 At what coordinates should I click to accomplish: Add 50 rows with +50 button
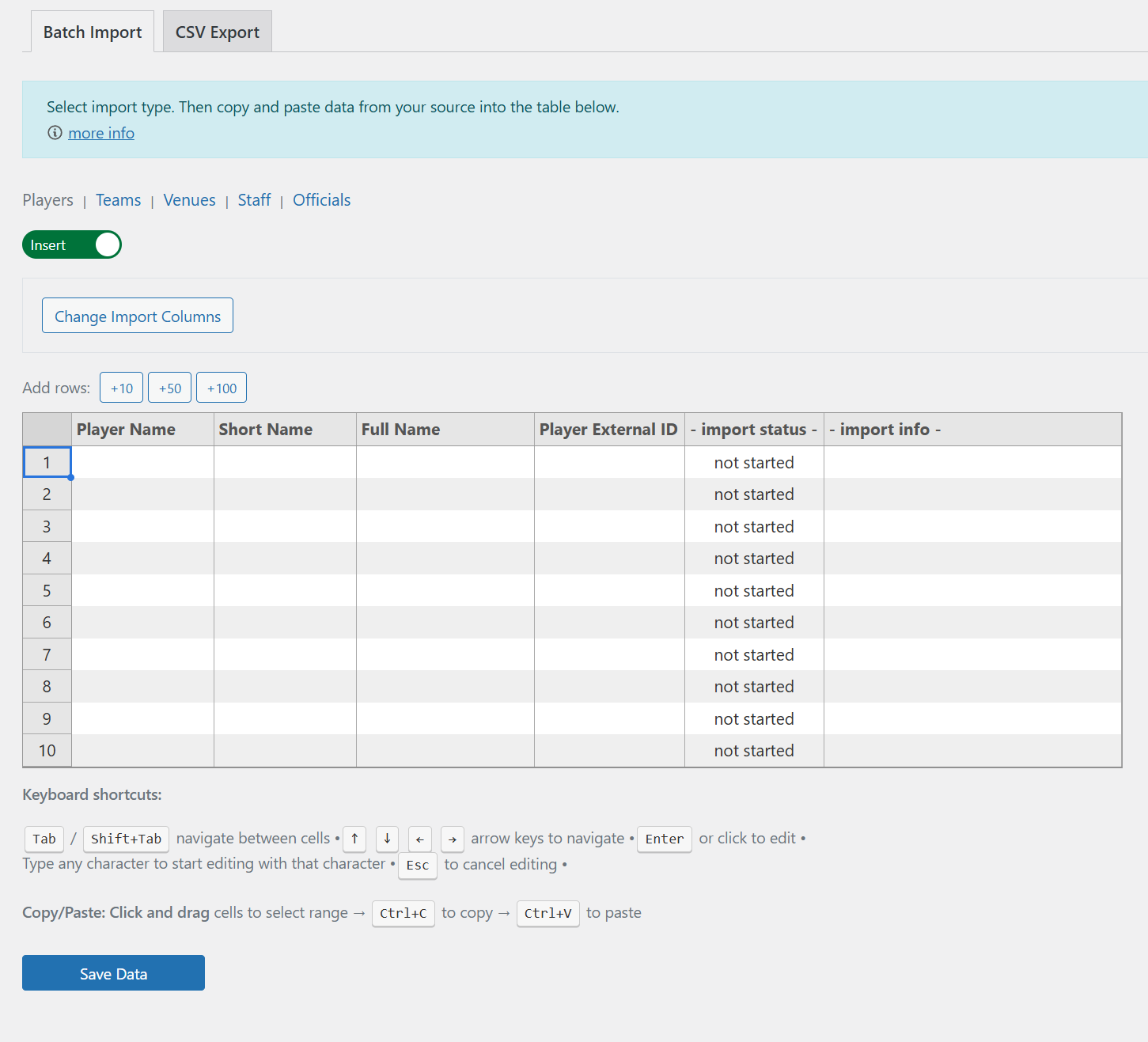coord(170,388)
